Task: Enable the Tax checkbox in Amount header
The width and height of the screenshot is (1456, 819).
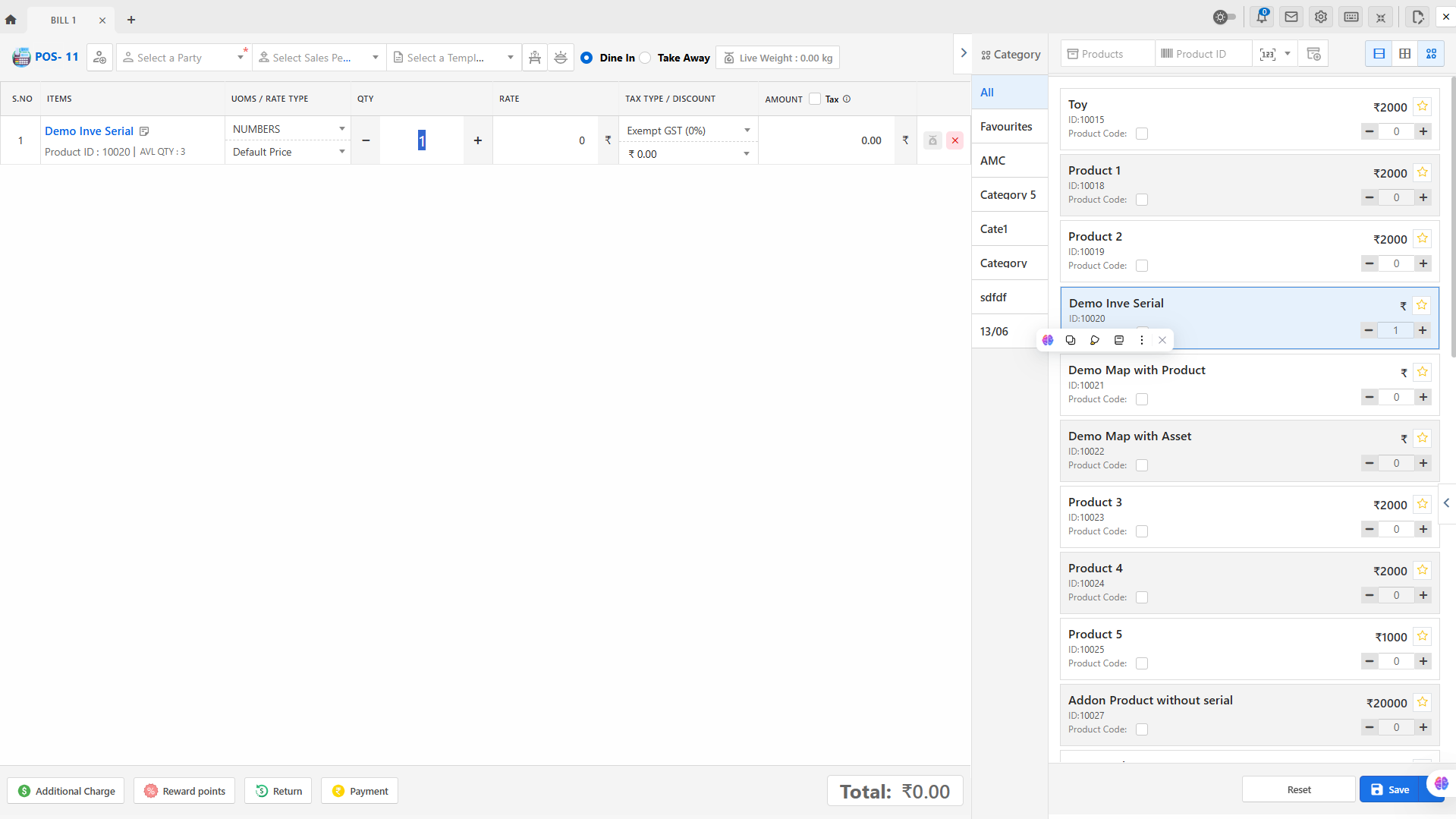Action: 815,99
